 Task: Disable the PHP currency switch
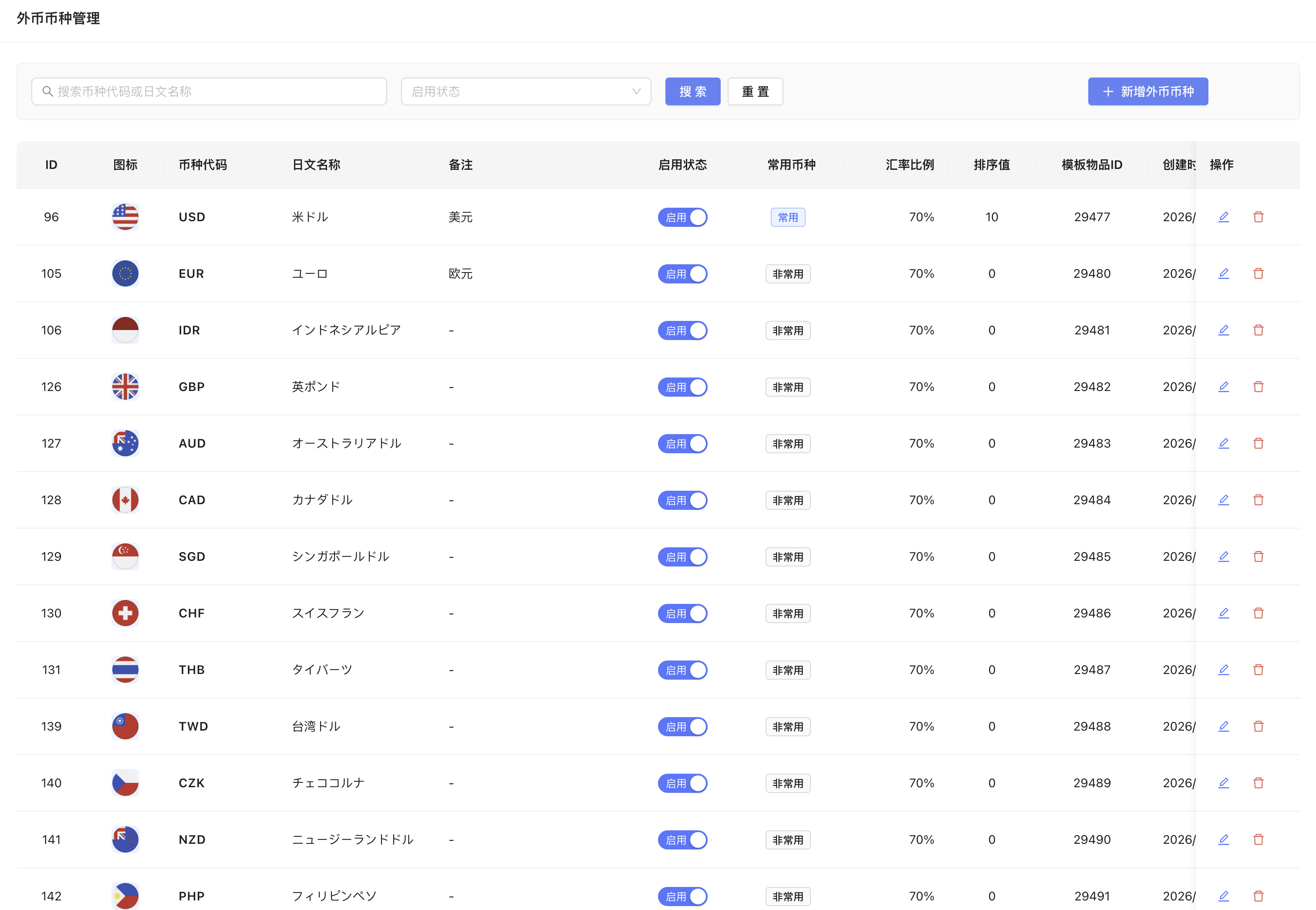click(x=682, y=897)
